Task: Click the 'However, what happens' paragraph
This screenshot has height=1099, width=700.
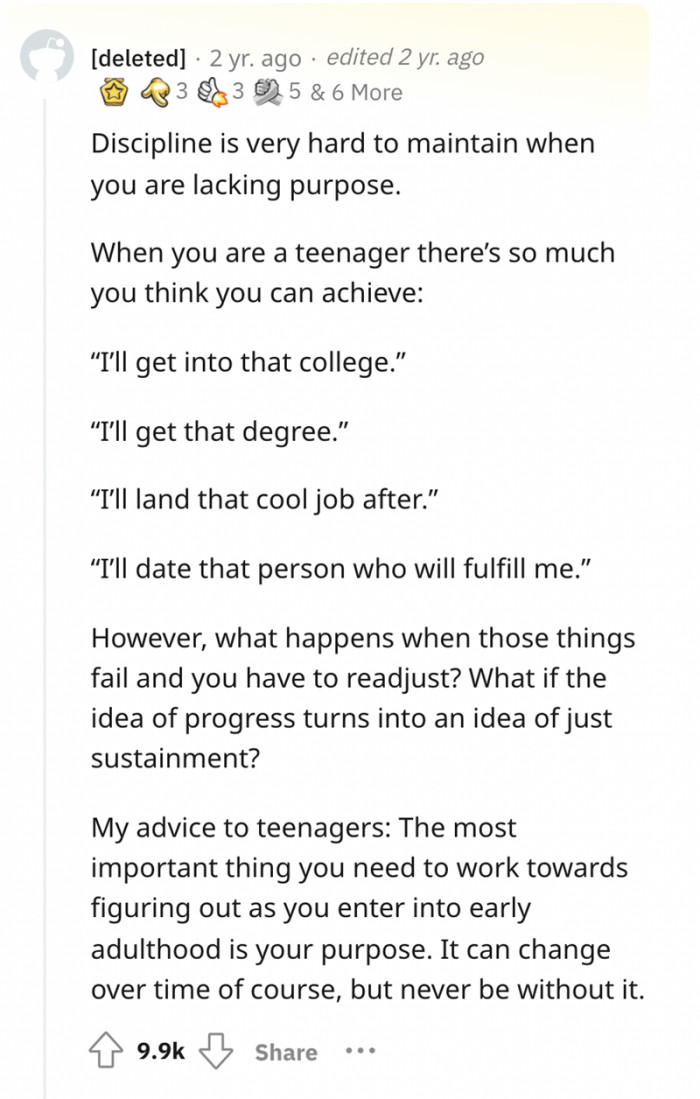Action: (363, 698)
